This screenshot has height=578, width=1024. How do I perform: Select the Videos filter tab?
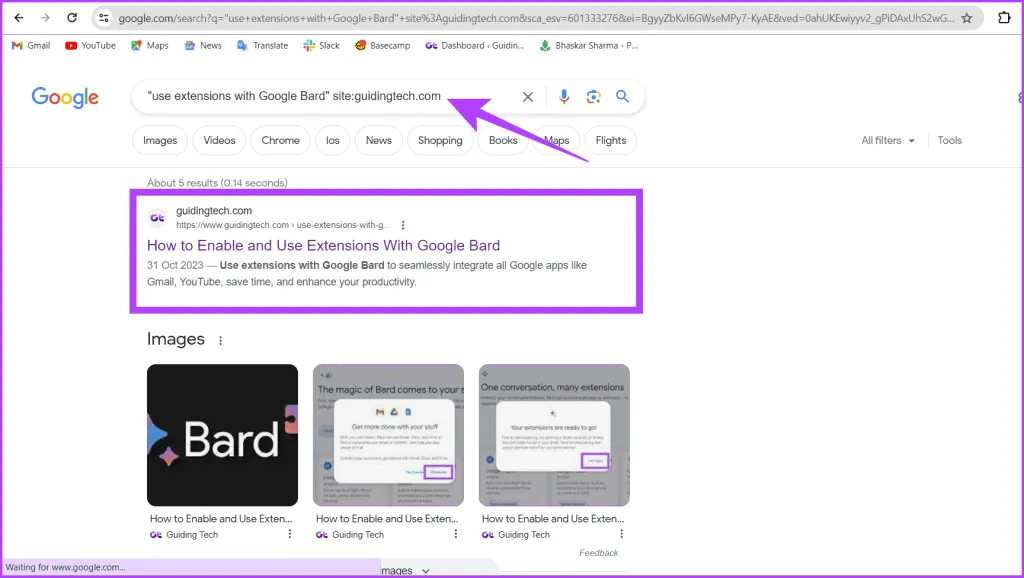click(219, 141)
